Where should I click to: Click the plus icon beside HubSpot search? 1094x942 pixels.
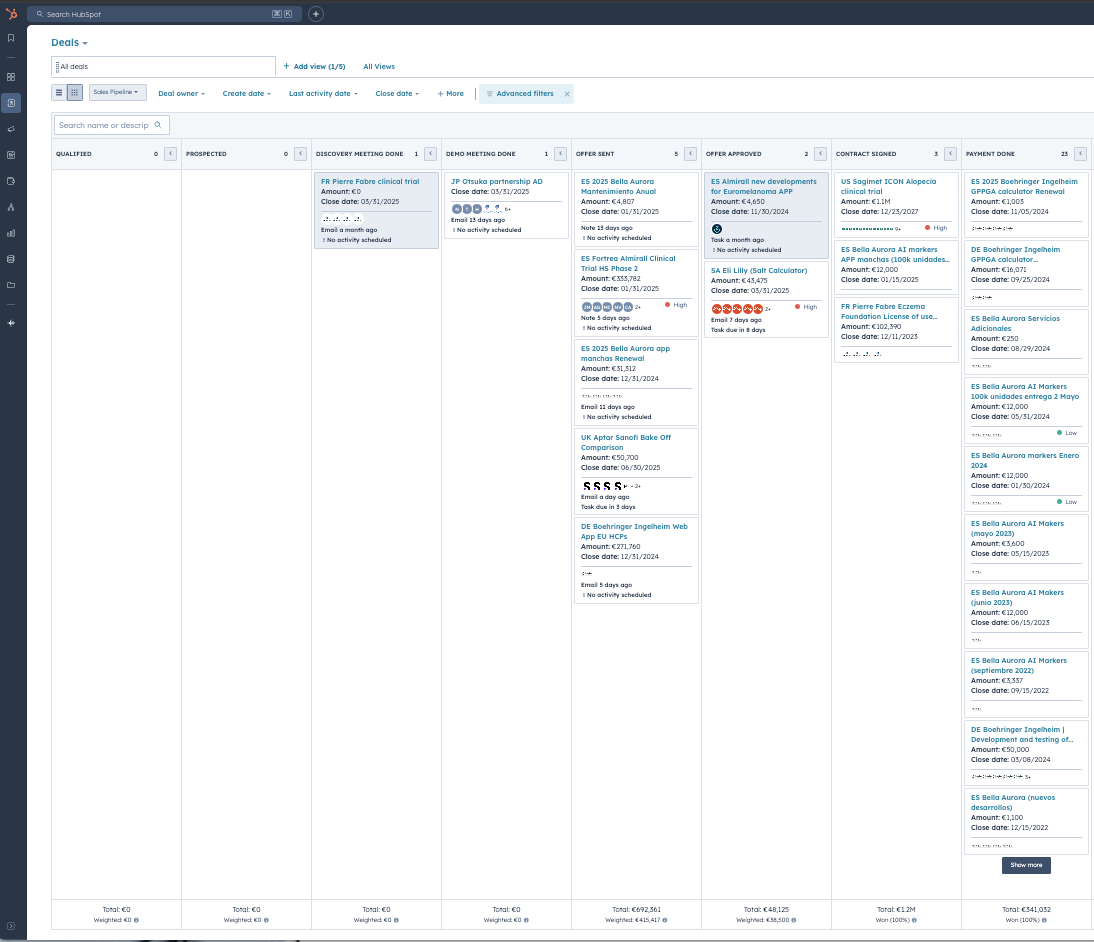pyautogui.click(x=316, y=14)
